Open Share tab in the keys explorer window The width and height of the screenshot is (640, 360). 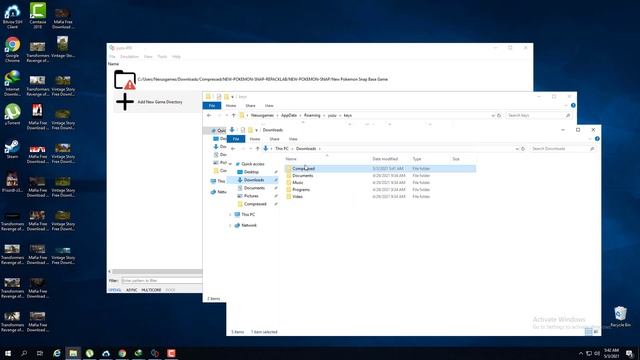pos(250,106)
